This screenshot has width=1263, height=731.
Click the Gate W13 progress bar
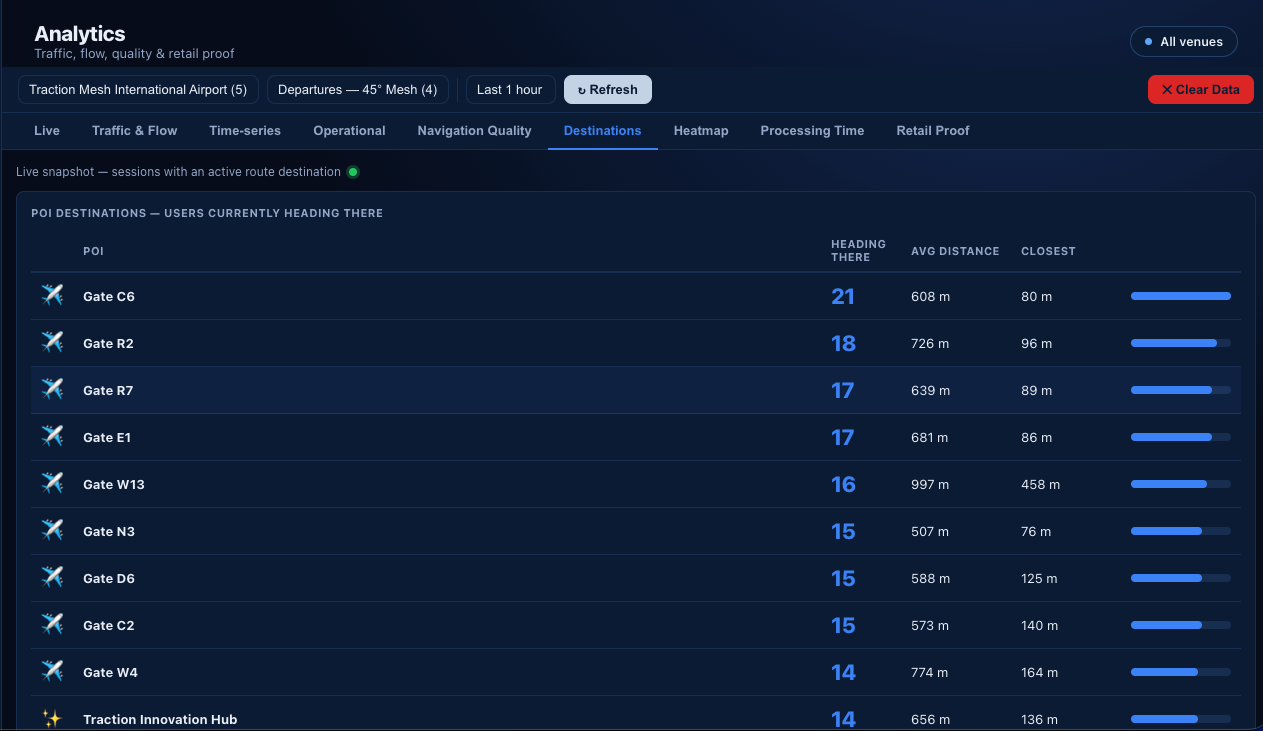1181,484
